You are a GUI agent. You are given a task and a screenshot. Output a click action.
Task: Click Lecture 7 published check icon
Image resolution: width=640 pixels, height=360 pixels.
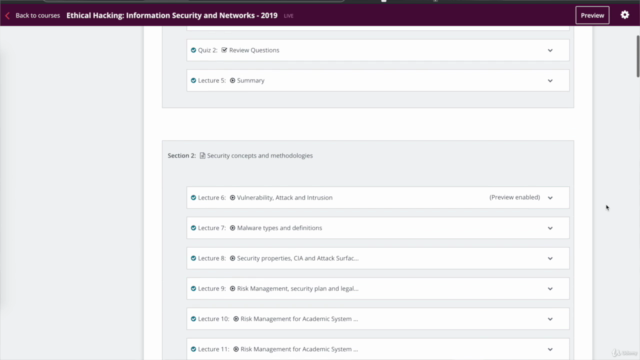pos(193,228)
